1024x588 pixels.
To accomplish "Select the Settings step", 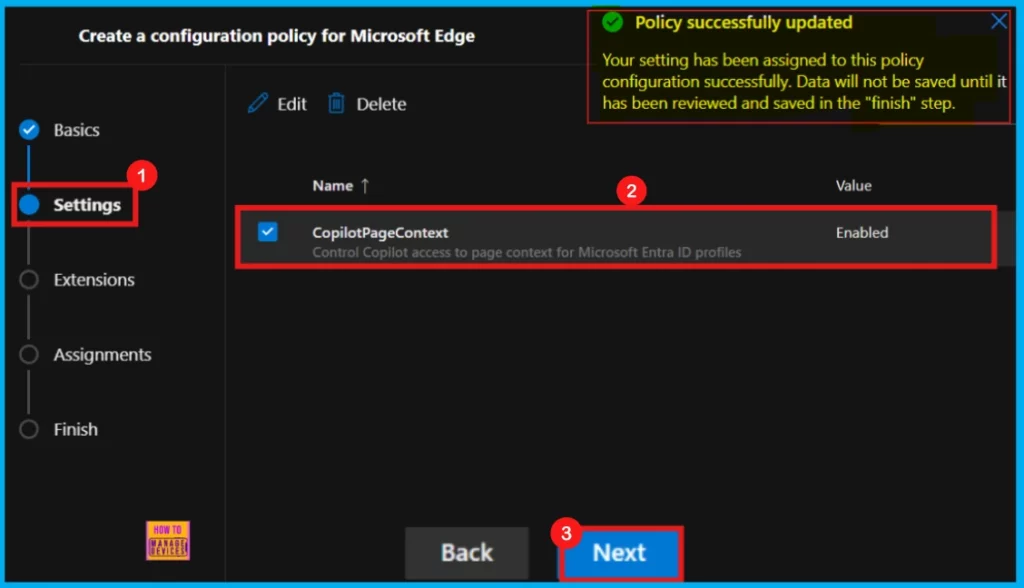I will click(x=87, y=205).
